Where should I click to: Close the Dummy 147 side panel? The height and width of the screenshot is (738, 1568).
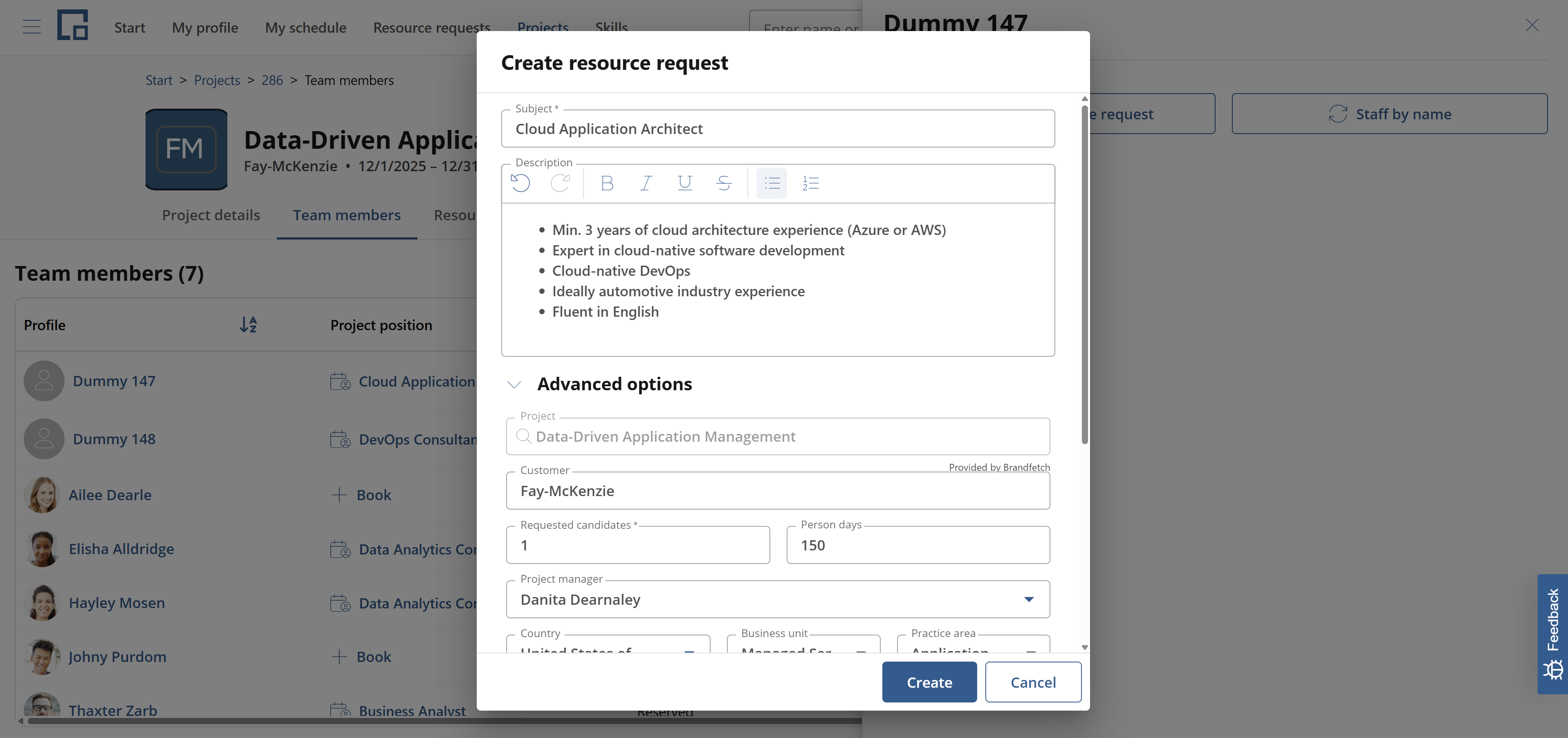click(1532, 25)
